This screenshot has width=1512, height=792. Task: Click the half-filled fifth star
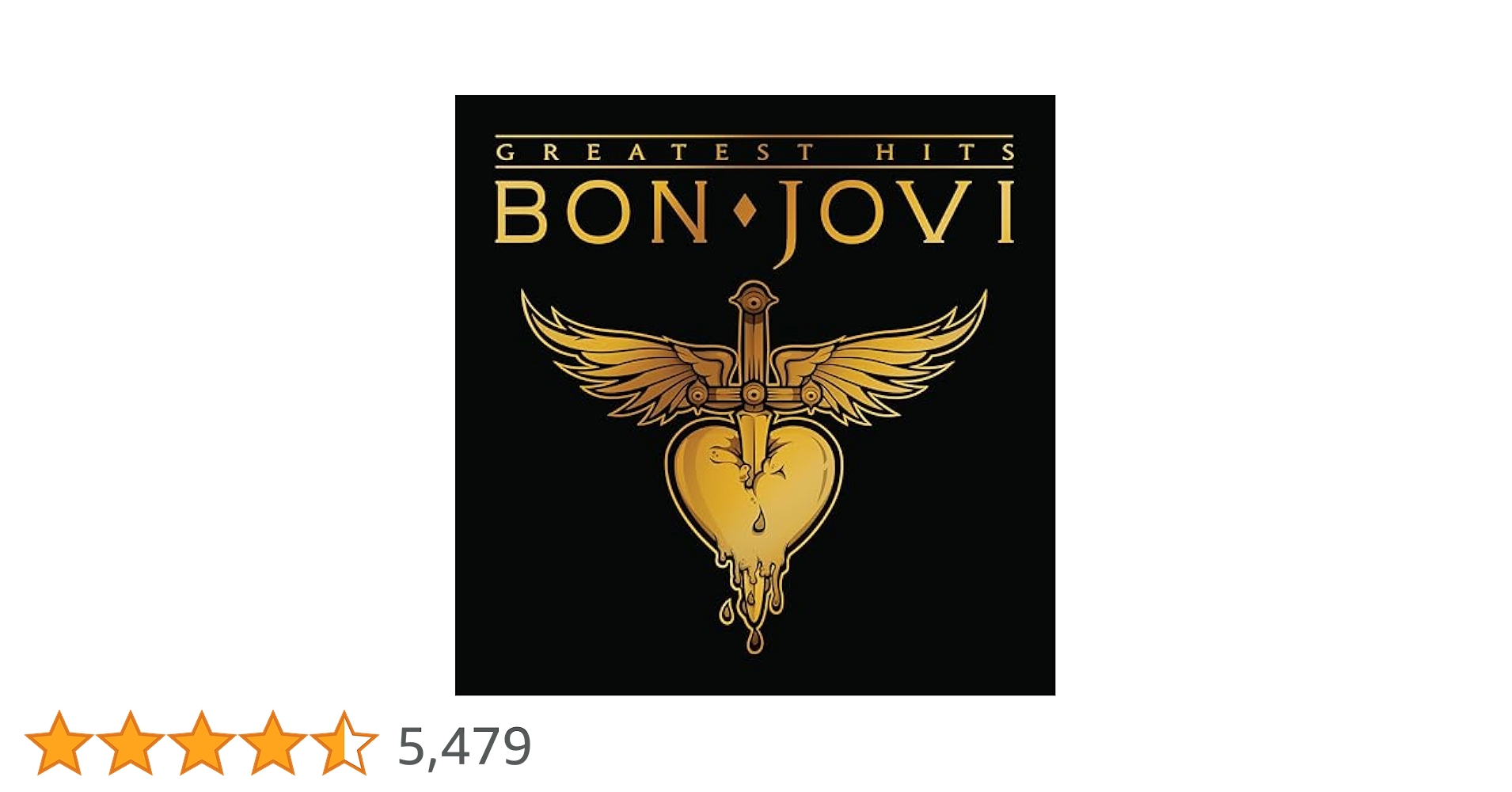tap(344, 742)
